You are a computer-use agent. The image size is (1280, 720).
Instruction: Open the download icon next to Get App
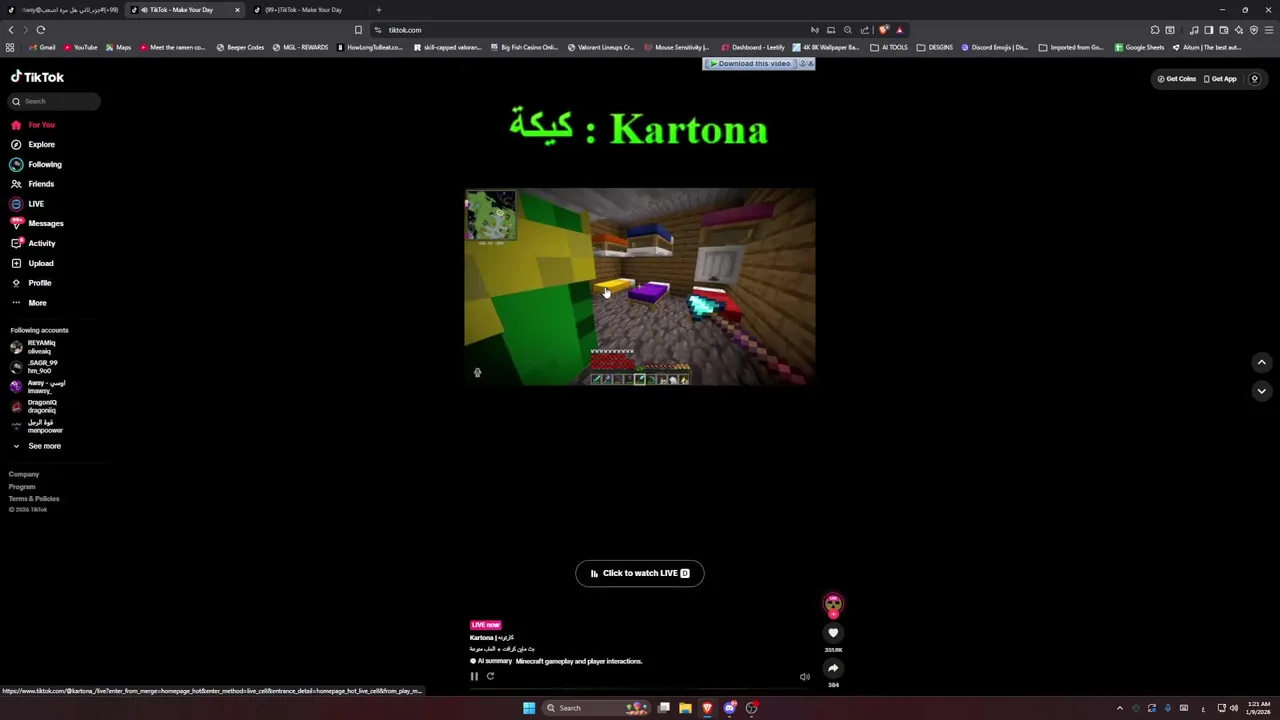point(1255,79)
